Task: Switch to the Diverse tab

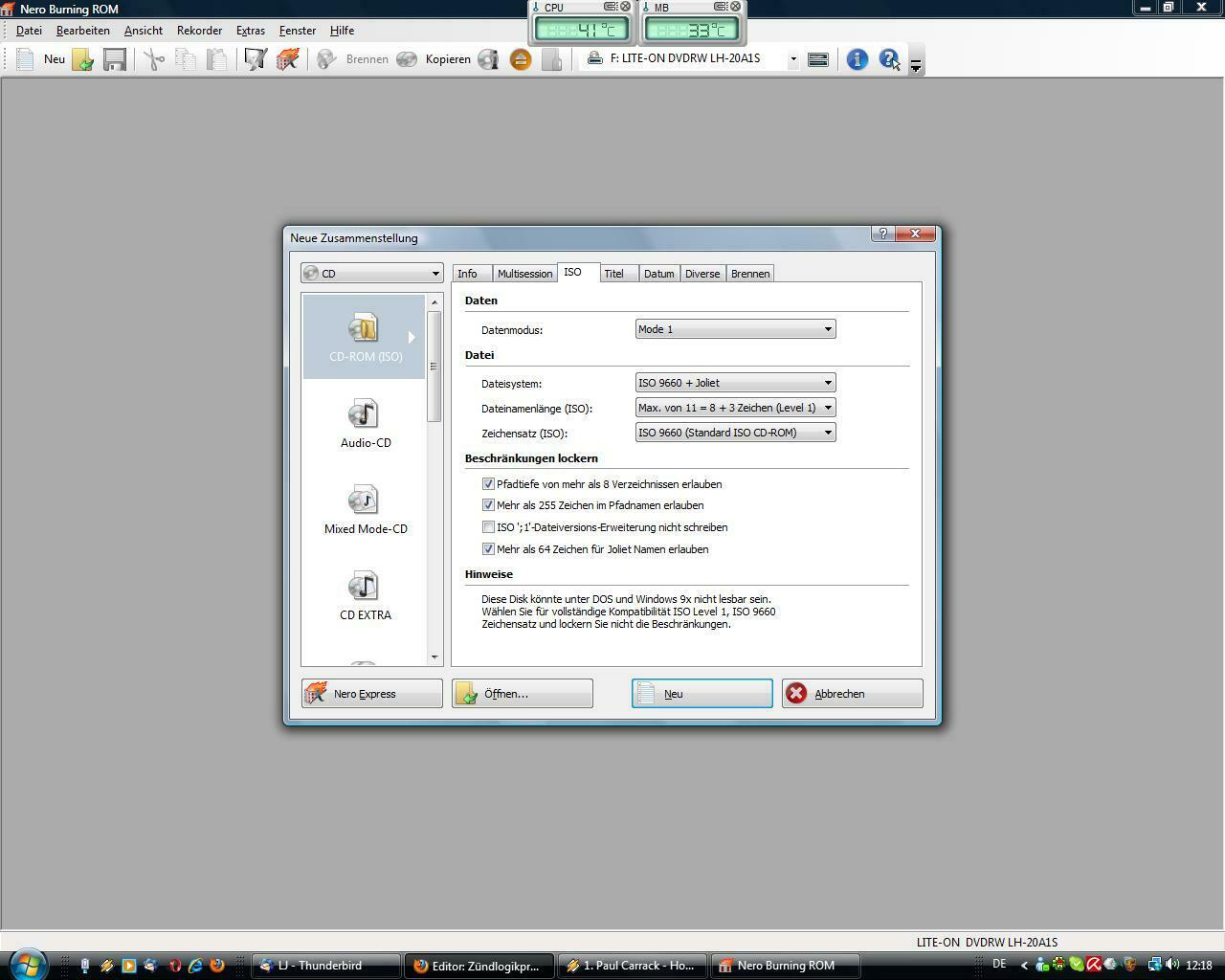Action: [x=702, y=274]
